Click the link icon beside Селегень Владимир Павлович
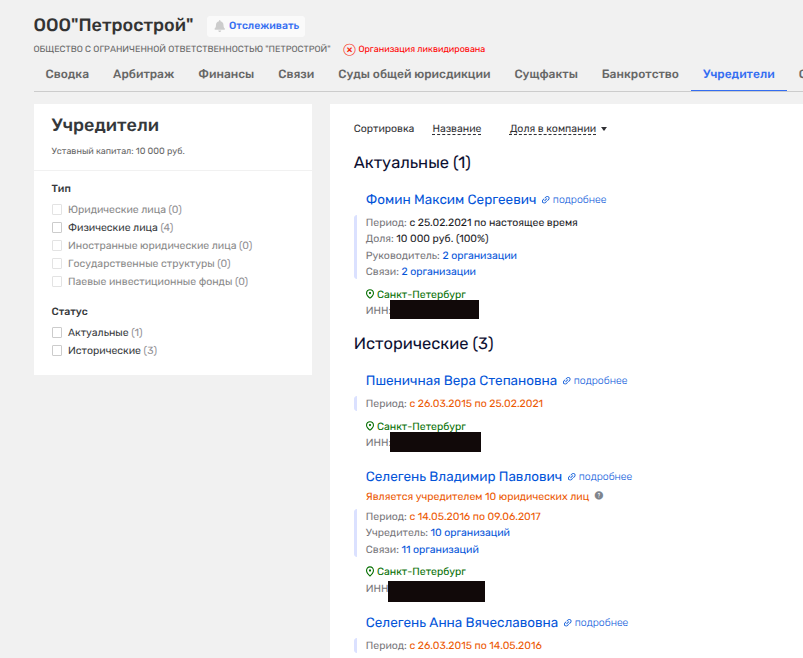The height and width of the screenshot is (658, 803). (x=572, y=477)
